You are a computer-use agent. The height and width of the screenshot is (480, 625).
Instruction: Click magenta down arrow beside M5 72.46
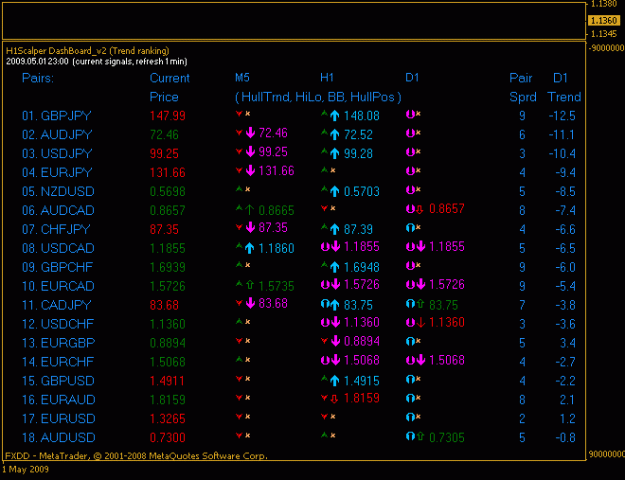[250, 133]
